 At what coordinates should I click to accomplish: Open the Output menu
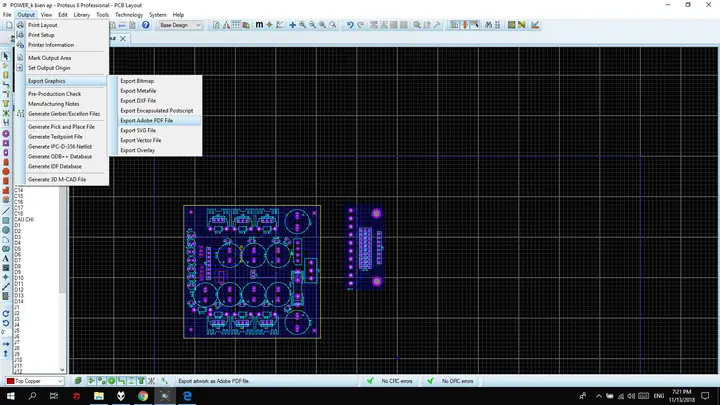click(26, 15)
